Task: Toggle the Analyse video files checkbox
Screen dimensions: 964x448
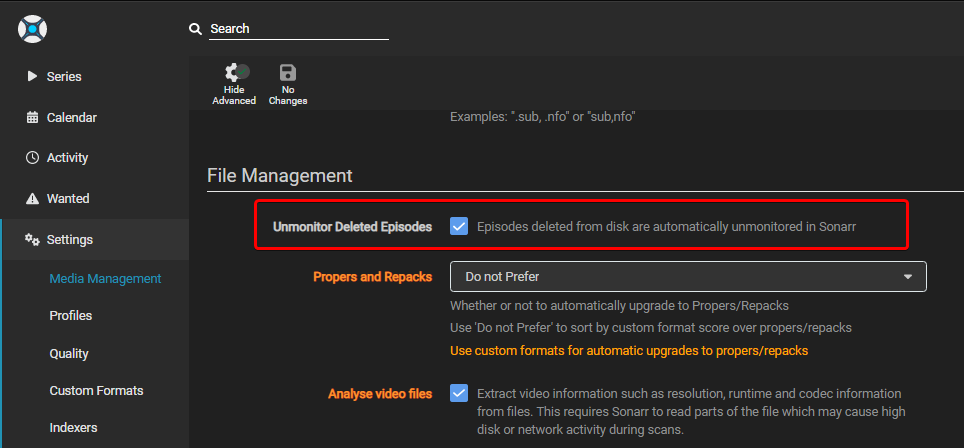Action: [x=459, y=393]
